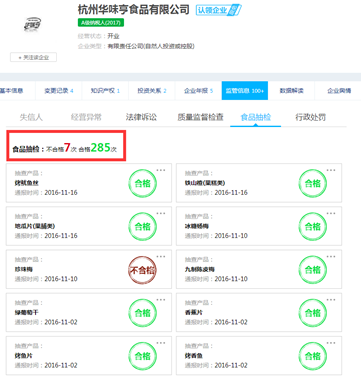Open the 知识产权 1 tab
Viewport: 361px width, 381px height.
point(105,91)
